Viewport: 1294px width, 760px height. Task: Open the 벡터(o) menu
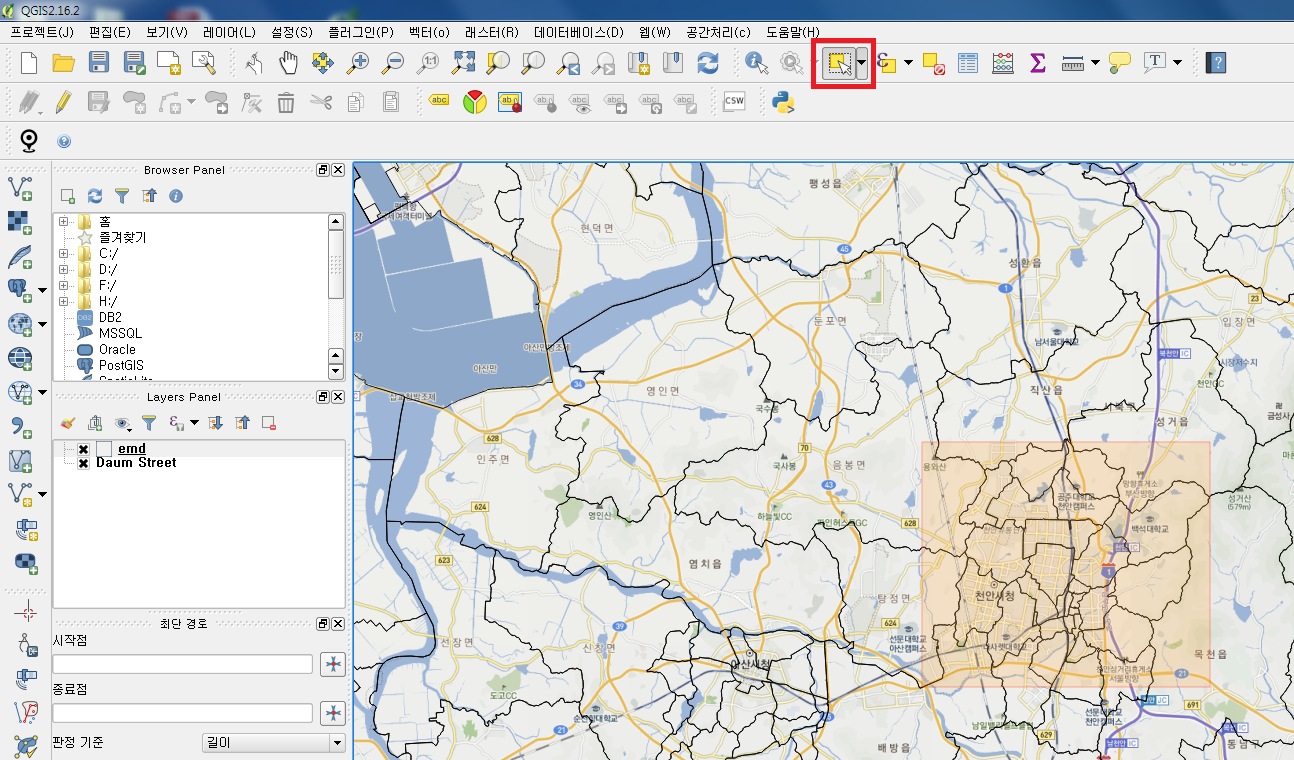point(429,32)
